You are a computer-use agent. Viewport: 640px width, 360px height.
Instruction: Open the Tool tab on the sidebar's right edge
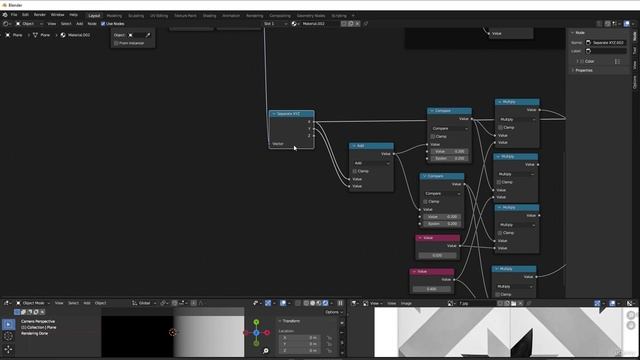635,50
